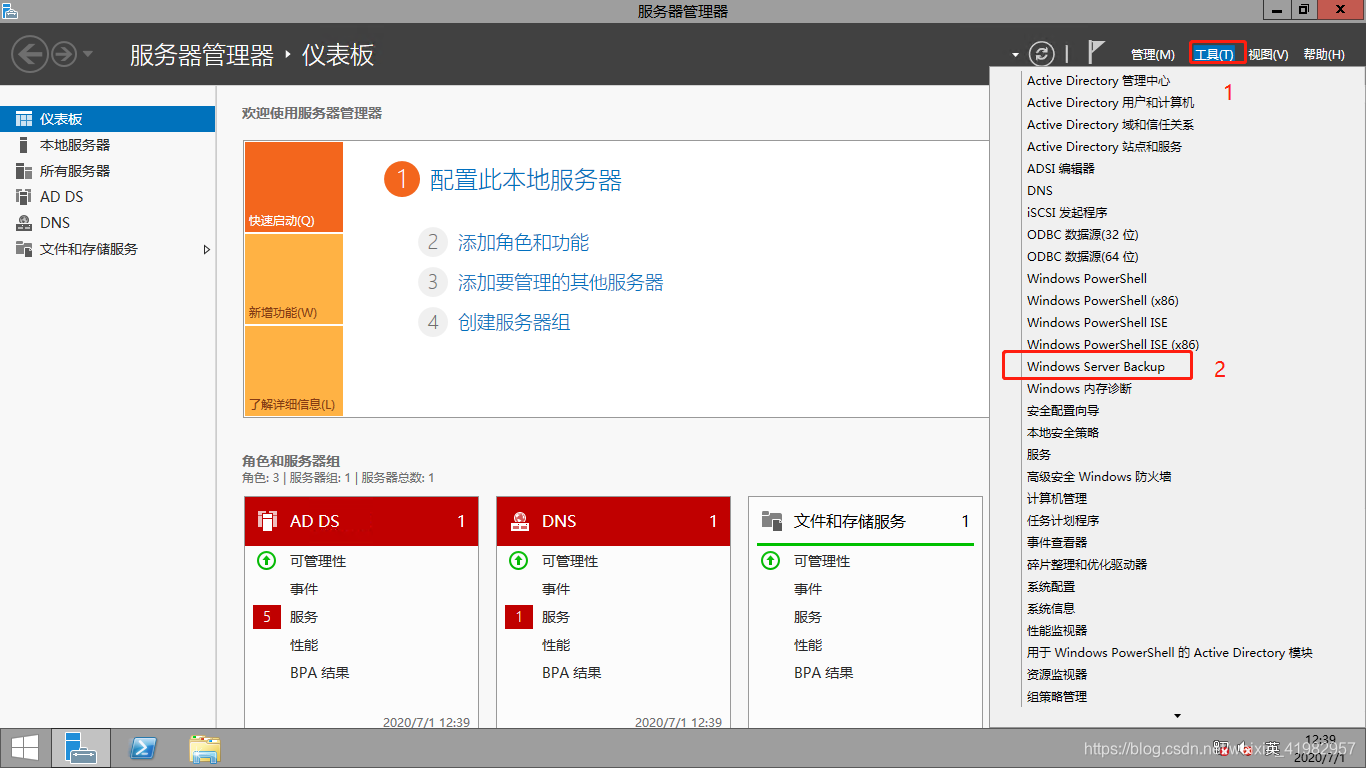Open 事件查看器 from Tools menu
Viewport: 1366px width, 768px height.
pyautogui.click(x=1057, y=543)
